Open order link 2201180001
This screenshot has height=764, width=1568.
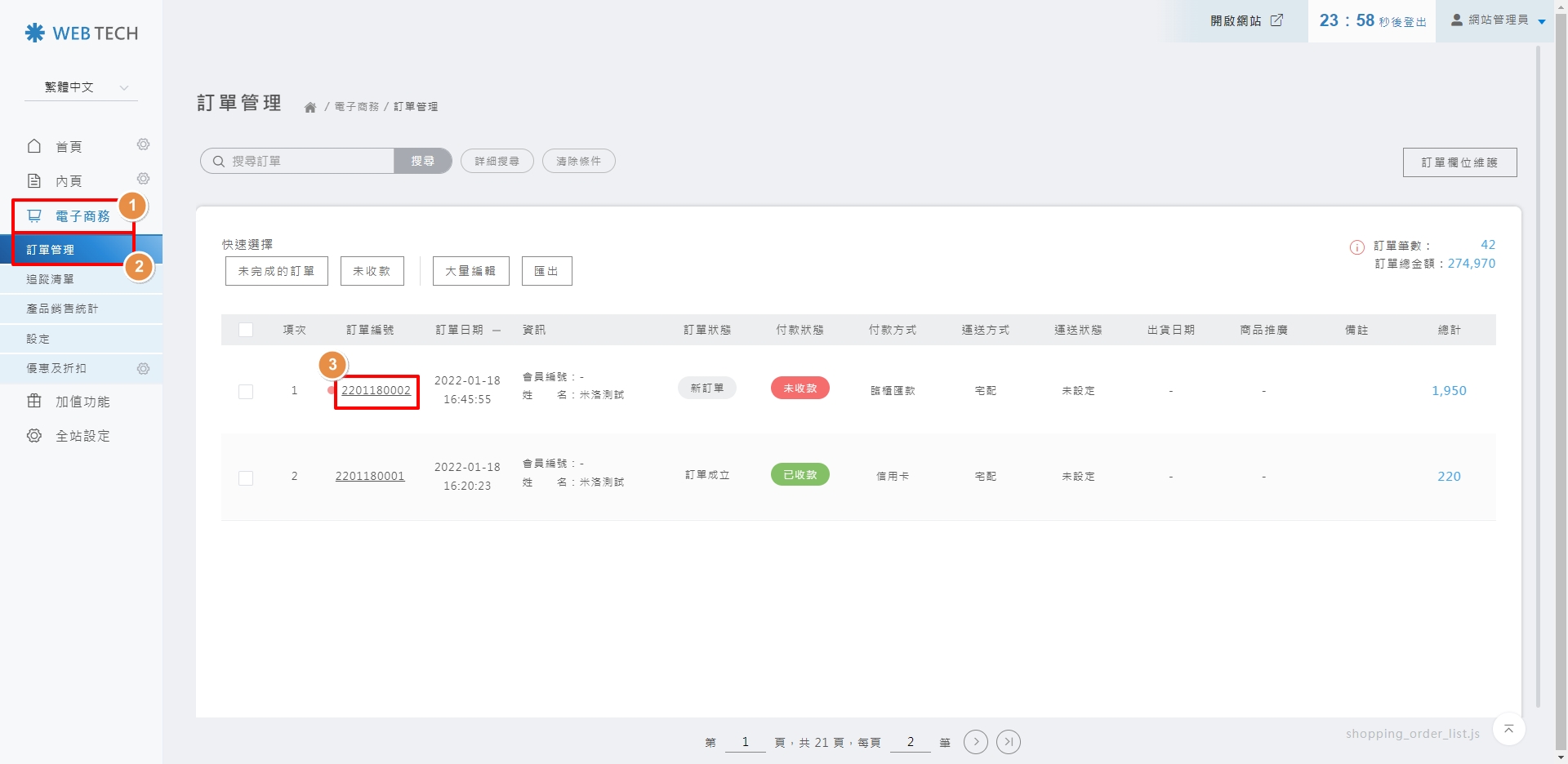click(x=370, y=477)
